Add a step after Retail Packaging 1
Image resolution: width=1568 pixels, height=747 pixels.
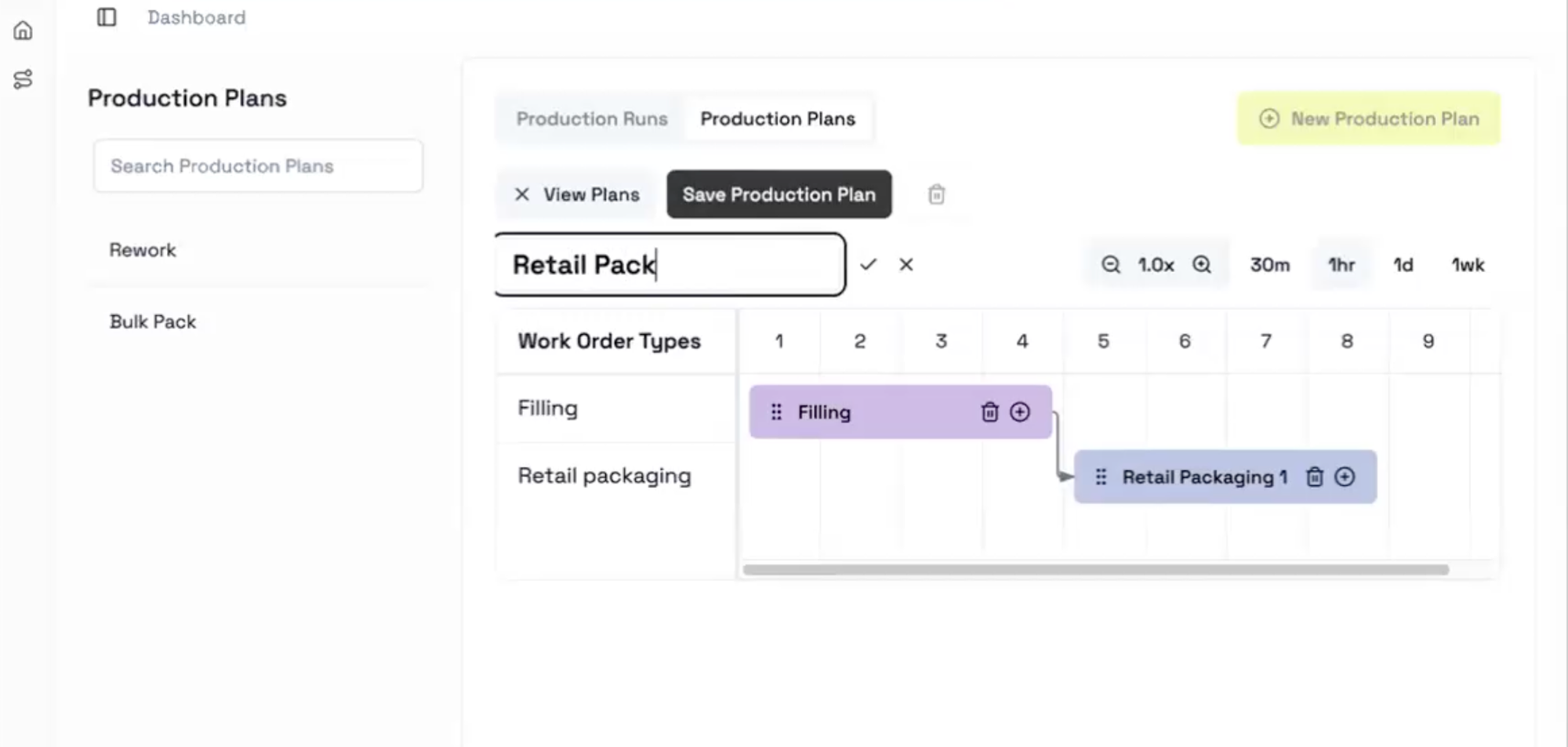[1345, 477]
